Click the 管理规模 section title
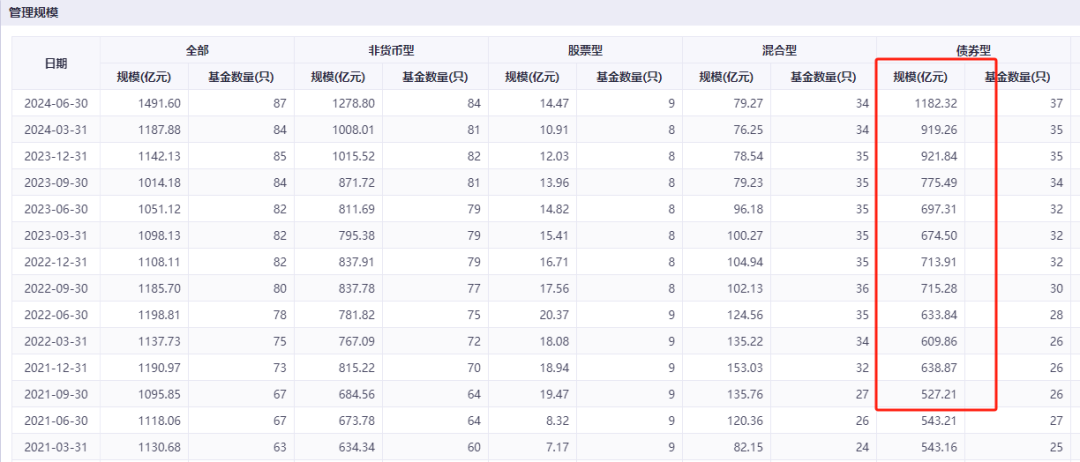This screenshot has width=1080, height=462. click(36, 13)
